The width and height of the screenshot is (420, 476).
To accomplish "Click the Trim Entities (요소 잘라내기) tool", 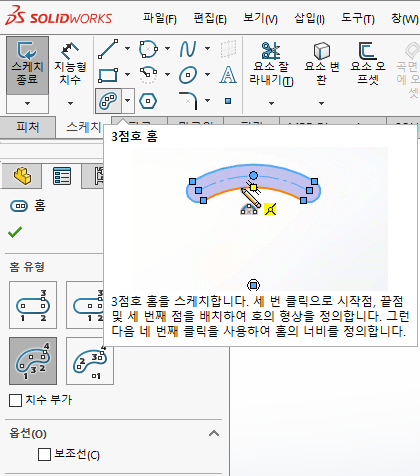I will coord(271,65).
